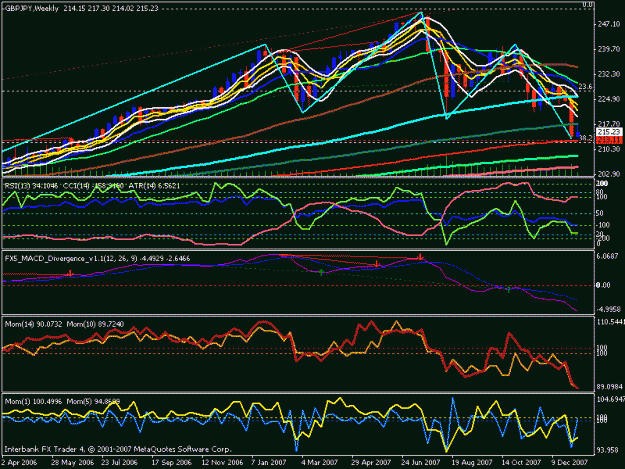Select the 224.90 price axis label

click(609, 99)
